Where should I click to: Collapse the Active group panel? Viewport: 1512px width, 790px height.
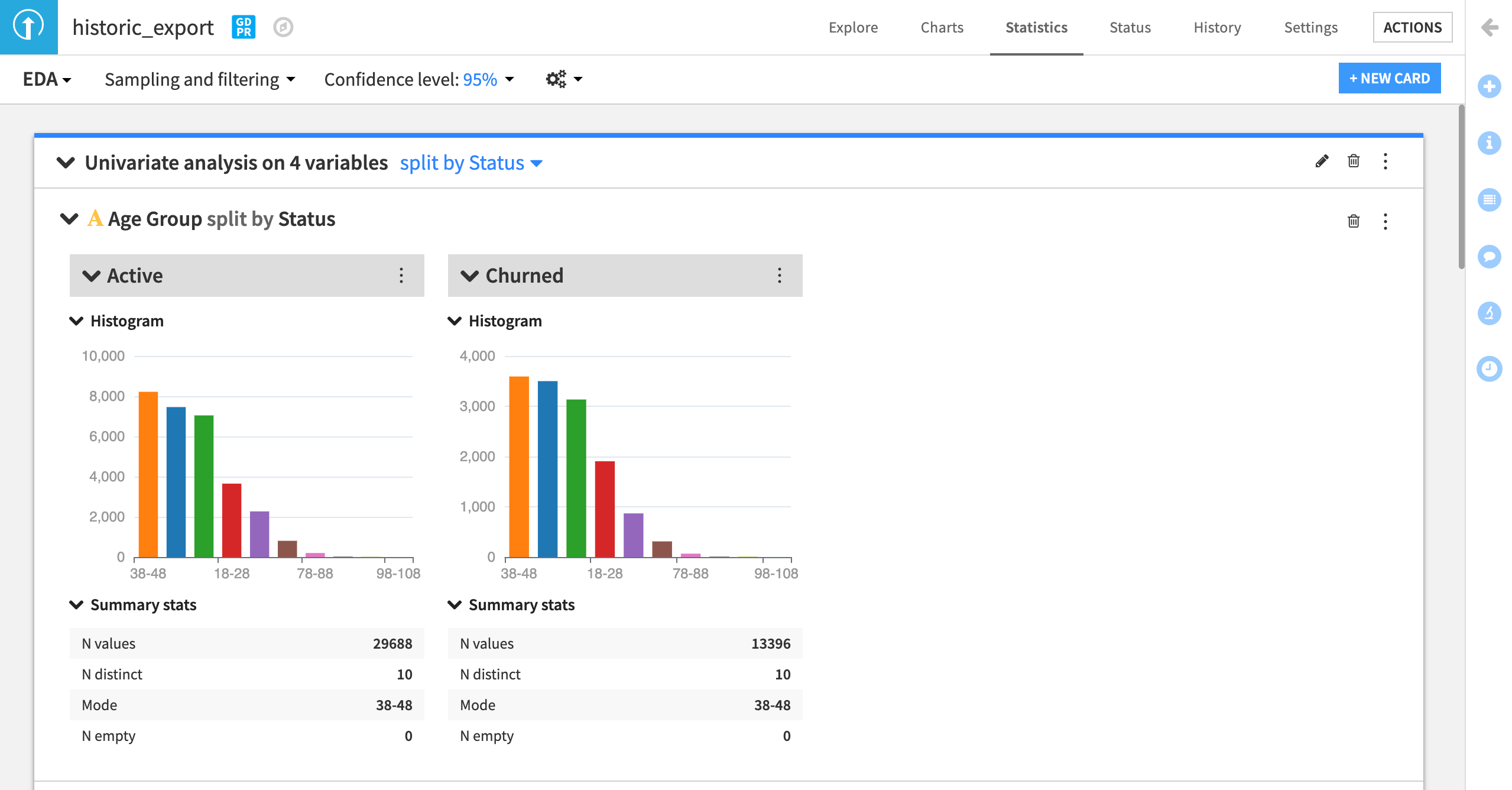coord(91,276)
